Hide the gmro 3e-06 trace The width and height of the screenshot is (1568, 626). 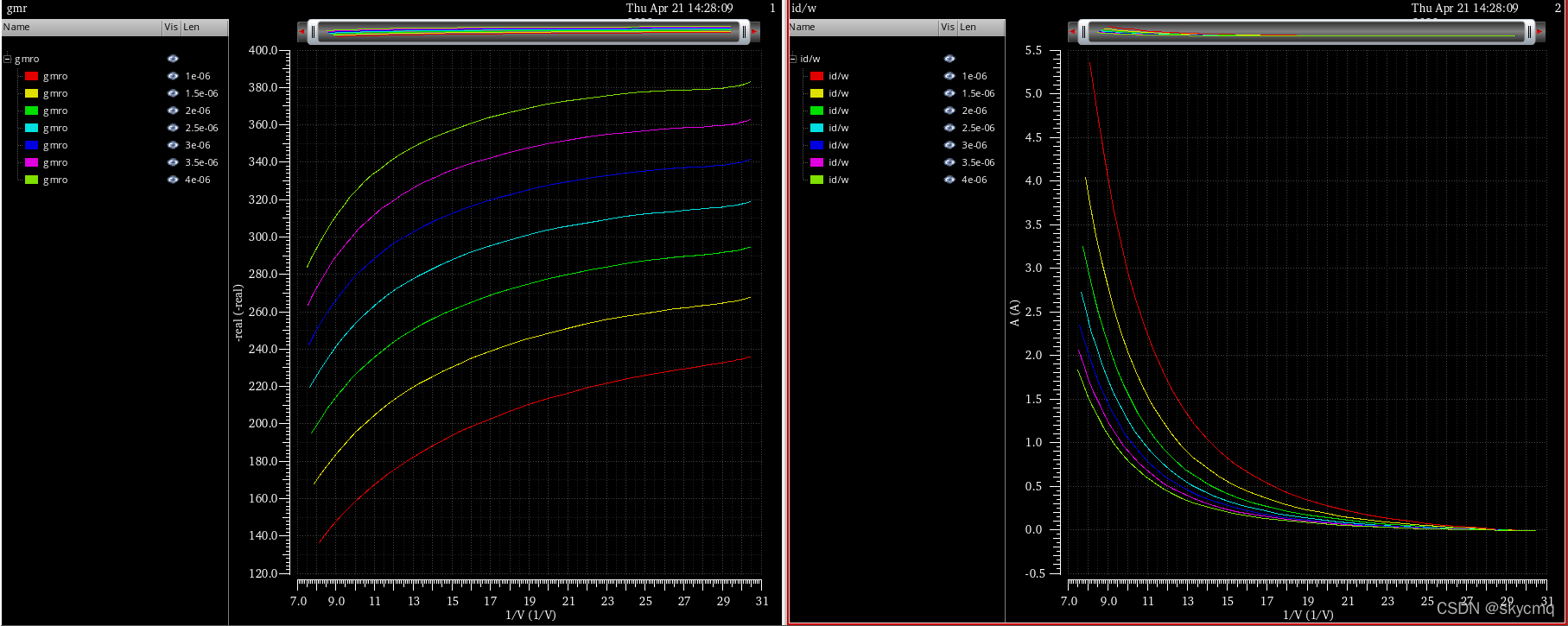[173, 145]
